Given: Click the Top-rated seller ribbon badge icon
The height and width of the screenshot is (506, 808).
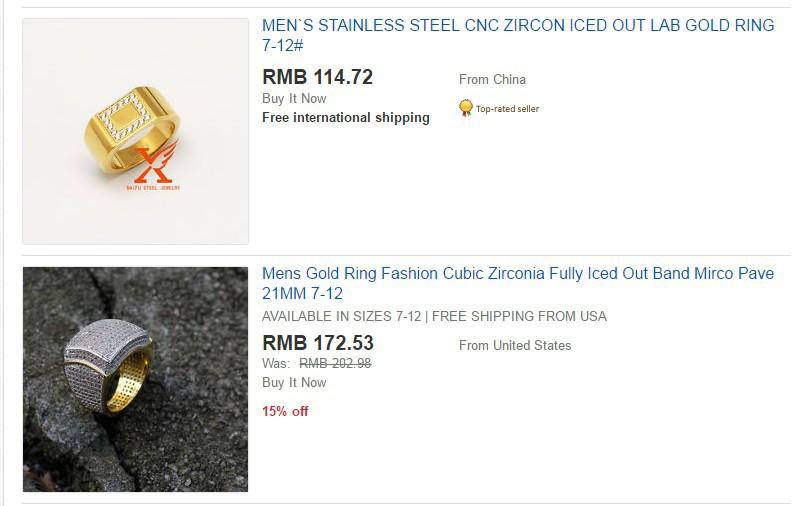Looking at the screenshot, I should [465, 108].
